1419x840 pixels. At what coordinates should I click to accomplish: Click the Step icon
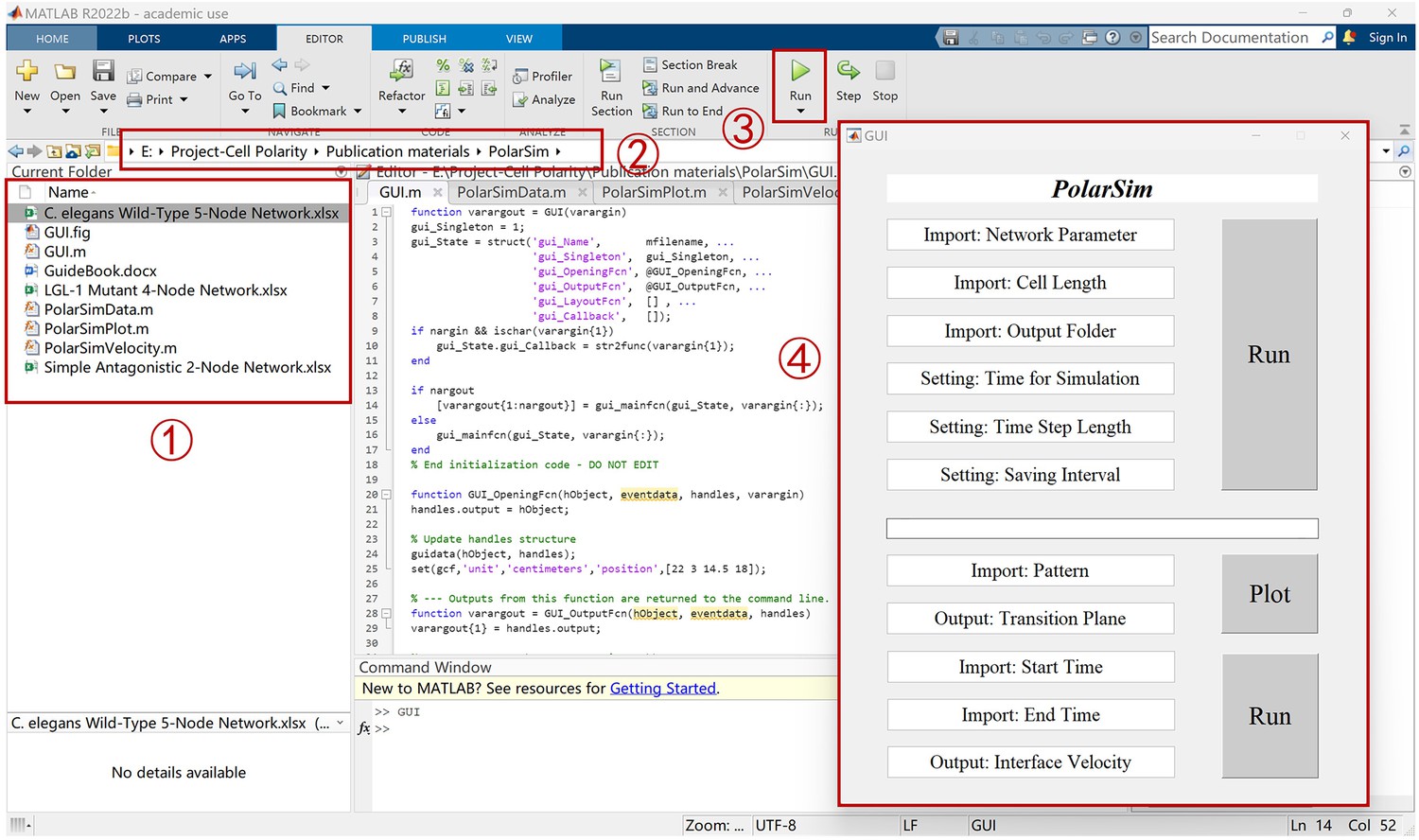tap(849, 71)
